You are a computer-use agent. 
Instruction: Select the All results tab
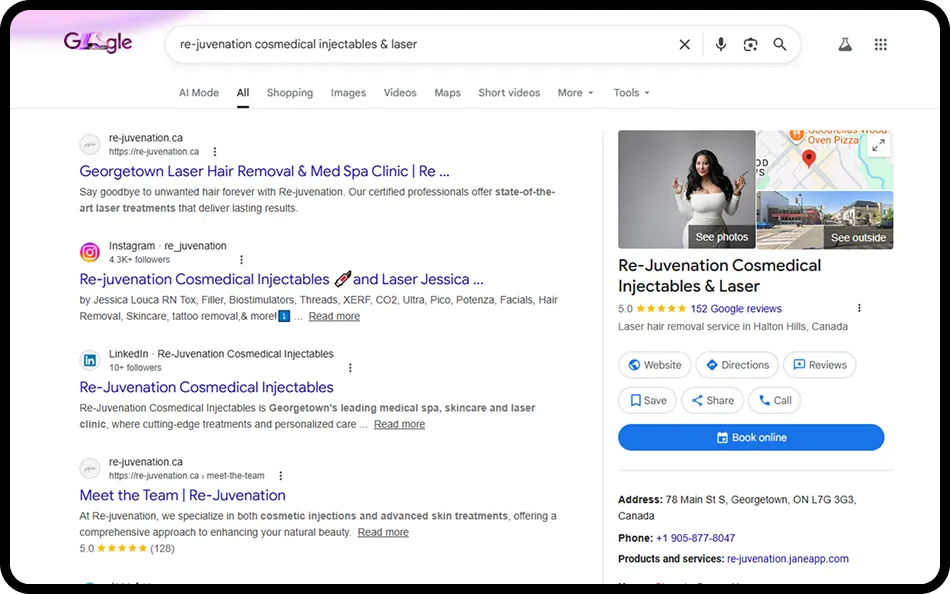[243, 93]
